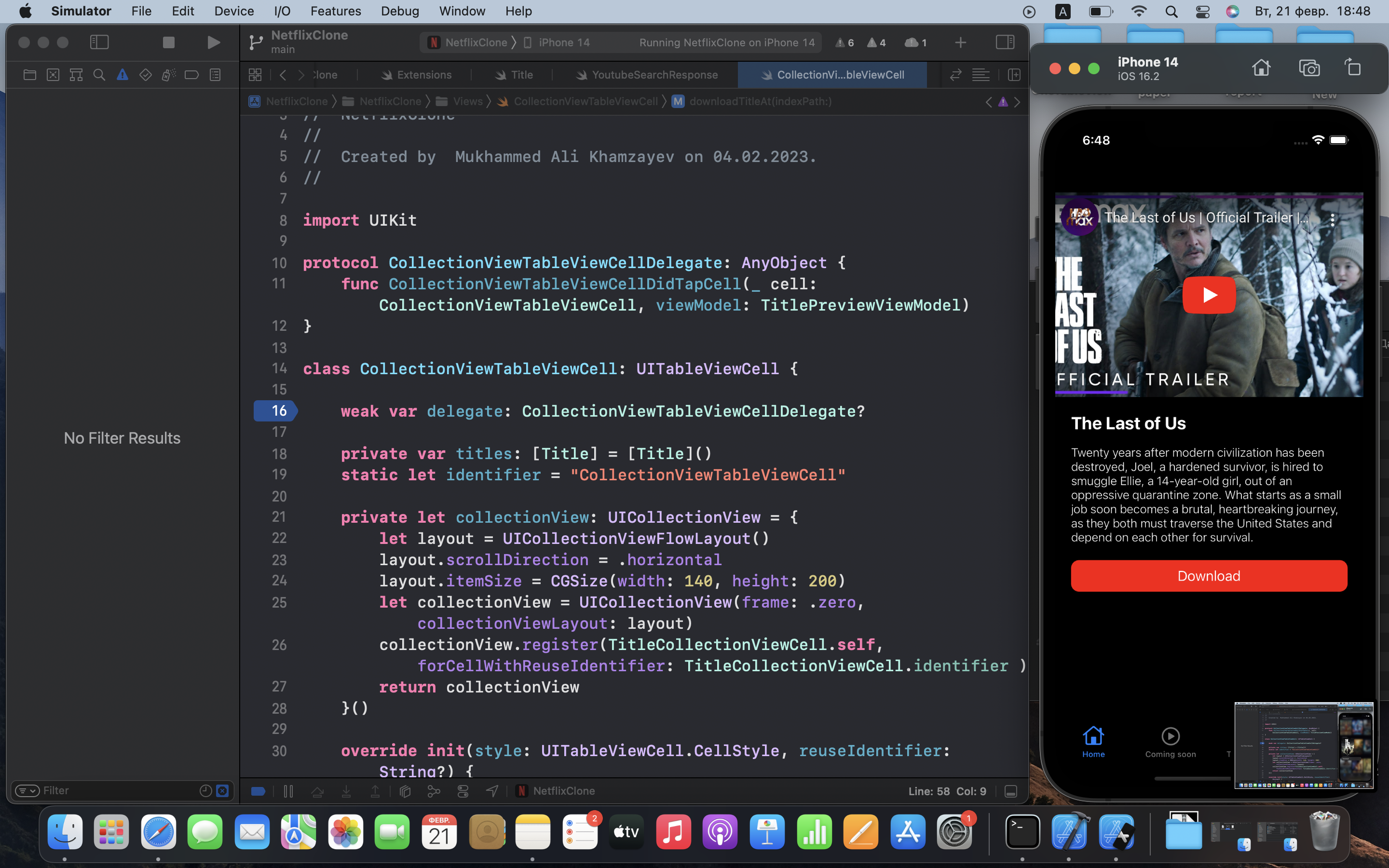Tap the Coming soon tab in simulator
This screenshot has height=868, width=1389.
point(1171,742)
